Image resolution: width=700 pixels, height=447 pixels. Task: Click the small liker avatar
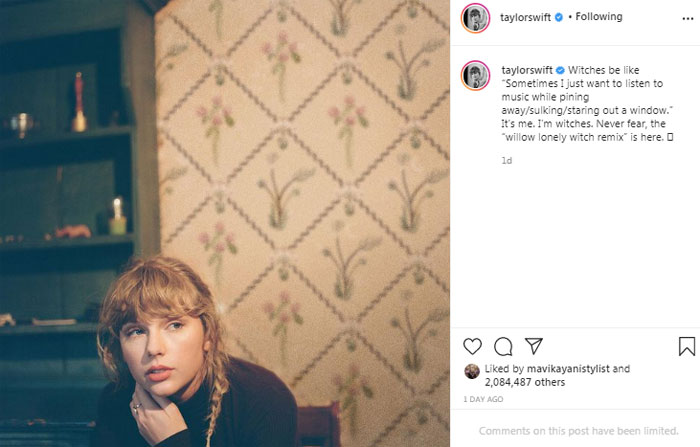(x=472, y=371)
